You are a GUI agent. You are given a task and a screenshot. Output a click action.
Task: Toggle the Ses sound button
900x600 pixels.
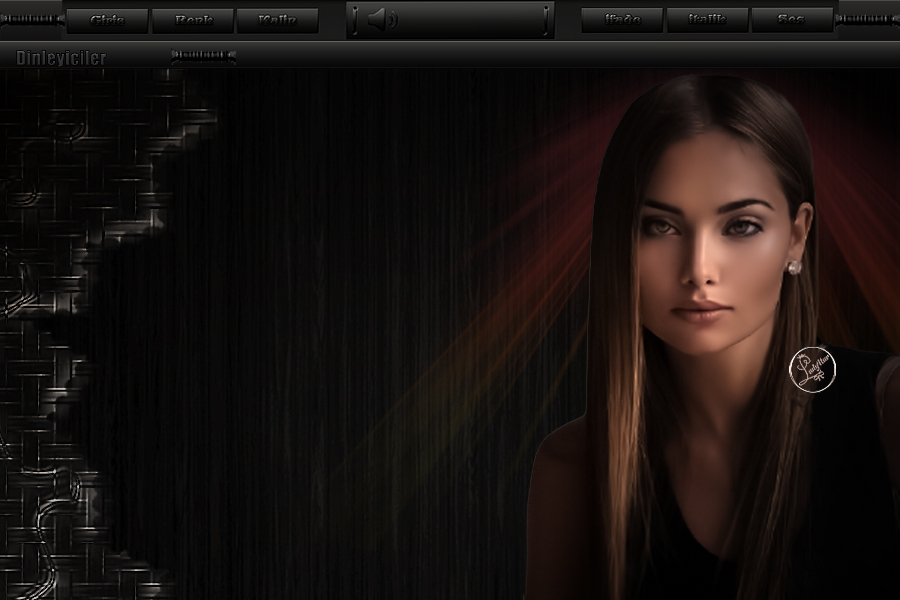click(791, 20)
